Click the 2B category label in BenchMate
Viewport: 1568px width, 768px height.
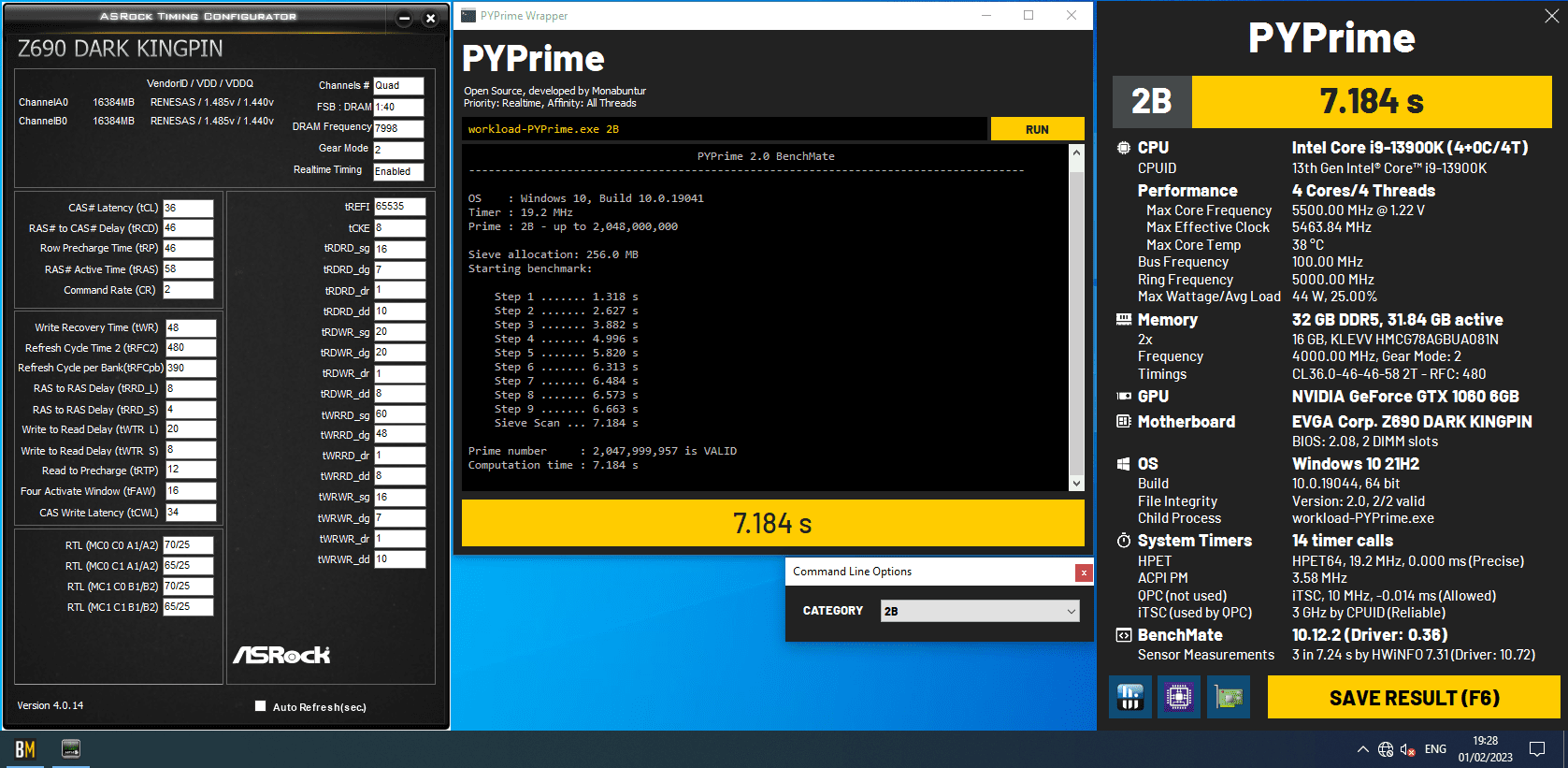coord(1151,101)
